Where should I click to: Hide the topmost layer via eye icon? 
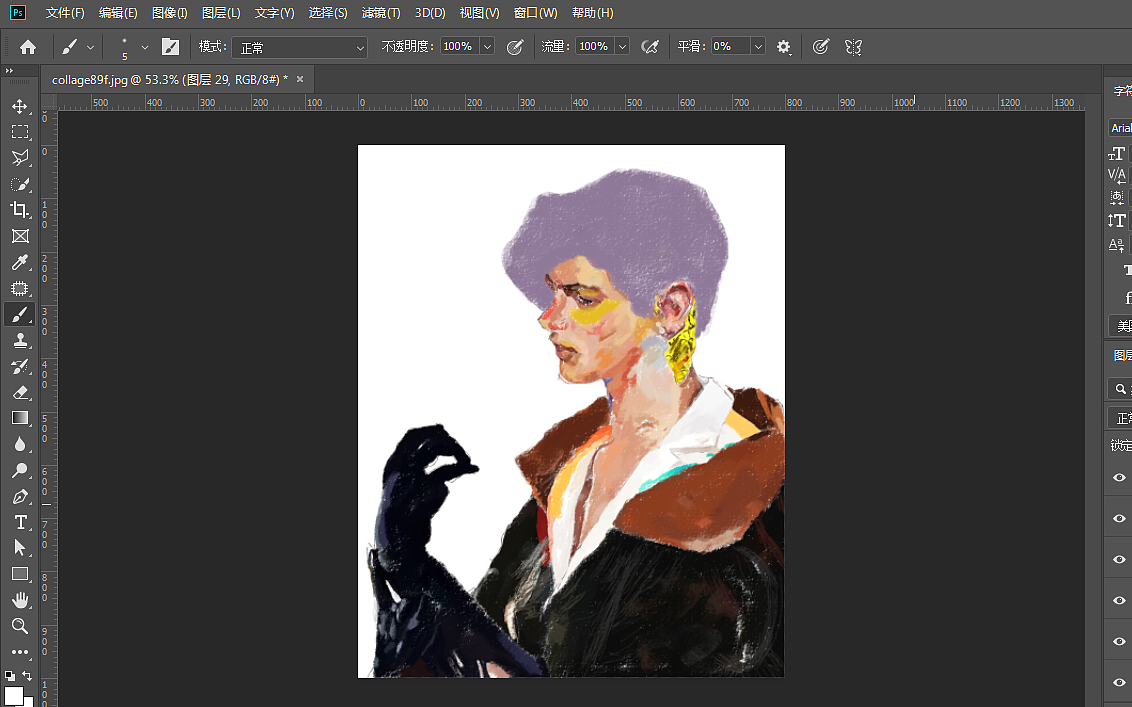click(1119, 477)
